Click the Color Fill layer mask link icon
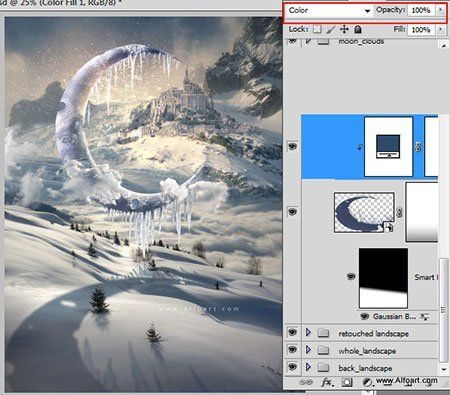 click(419, 146)
